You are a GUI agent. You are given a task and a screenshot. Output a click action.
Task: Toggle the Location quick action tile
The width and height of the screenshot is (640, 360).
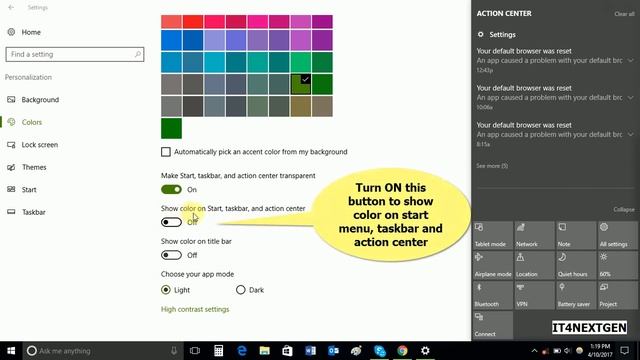(x=534, y=265)
